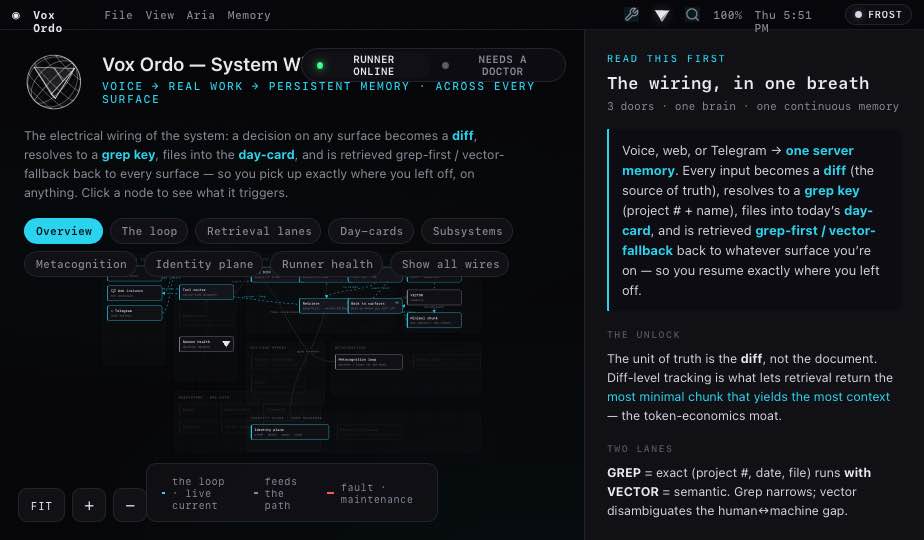The height and width of the screenshot is (540, 924).
Task: Switch to The loop tab
Action: click(149, 231)
